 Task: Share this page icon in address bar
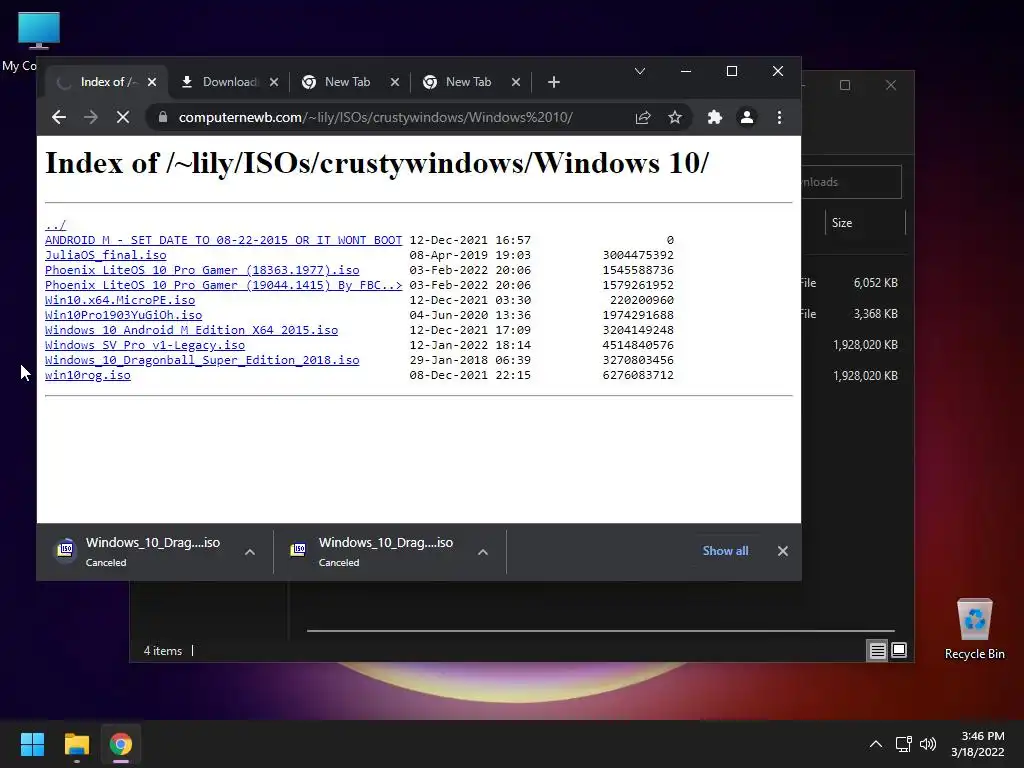coord(643,118)
